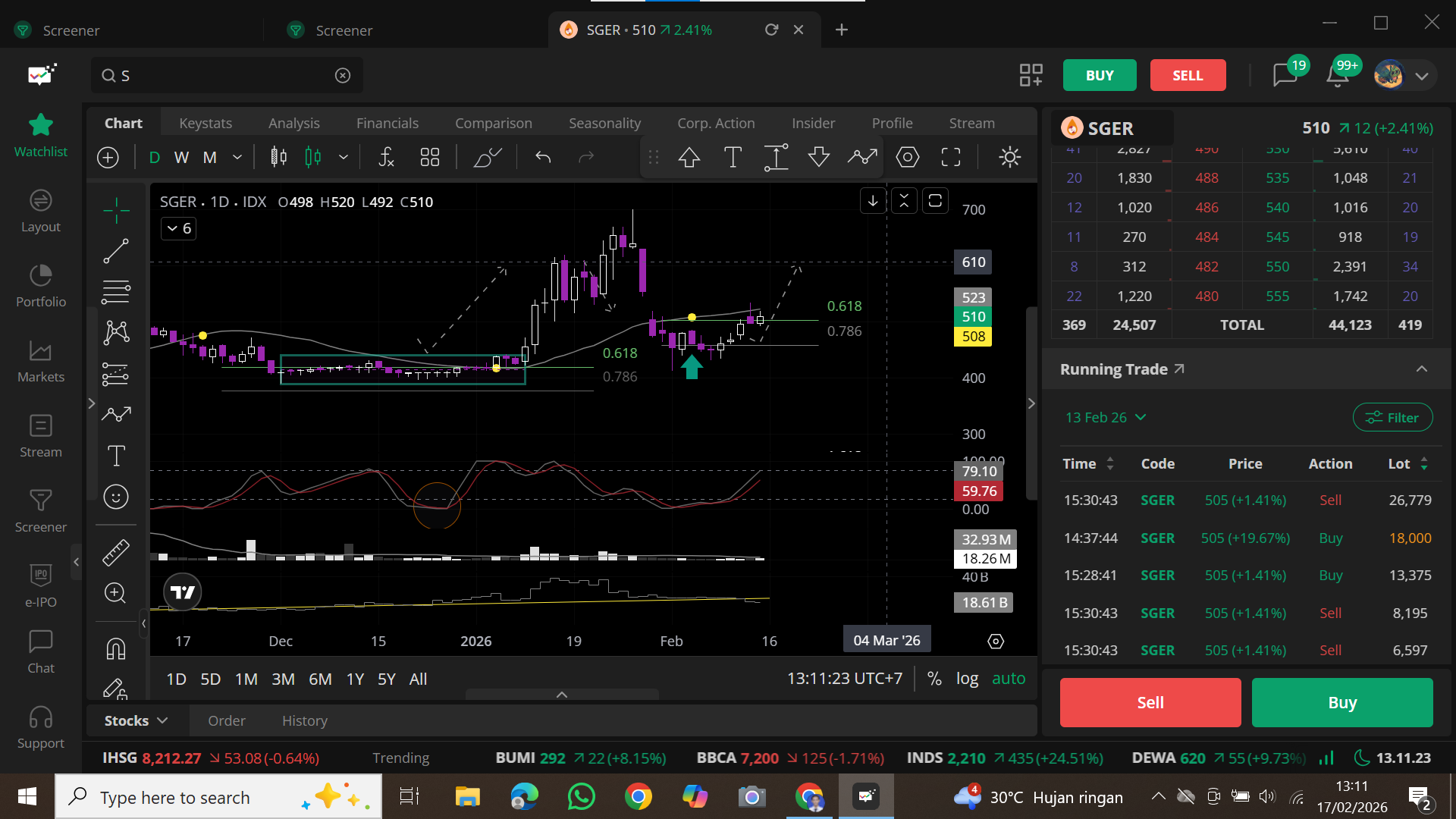Open the ruler measure tool

click(x=116, y=553)
